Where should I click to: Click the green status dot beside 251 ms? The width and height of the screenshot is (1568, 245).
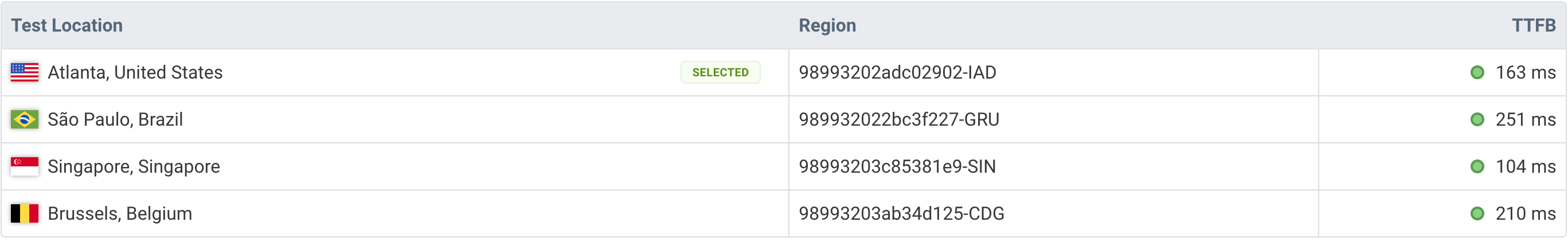[x=1477, y=119]
